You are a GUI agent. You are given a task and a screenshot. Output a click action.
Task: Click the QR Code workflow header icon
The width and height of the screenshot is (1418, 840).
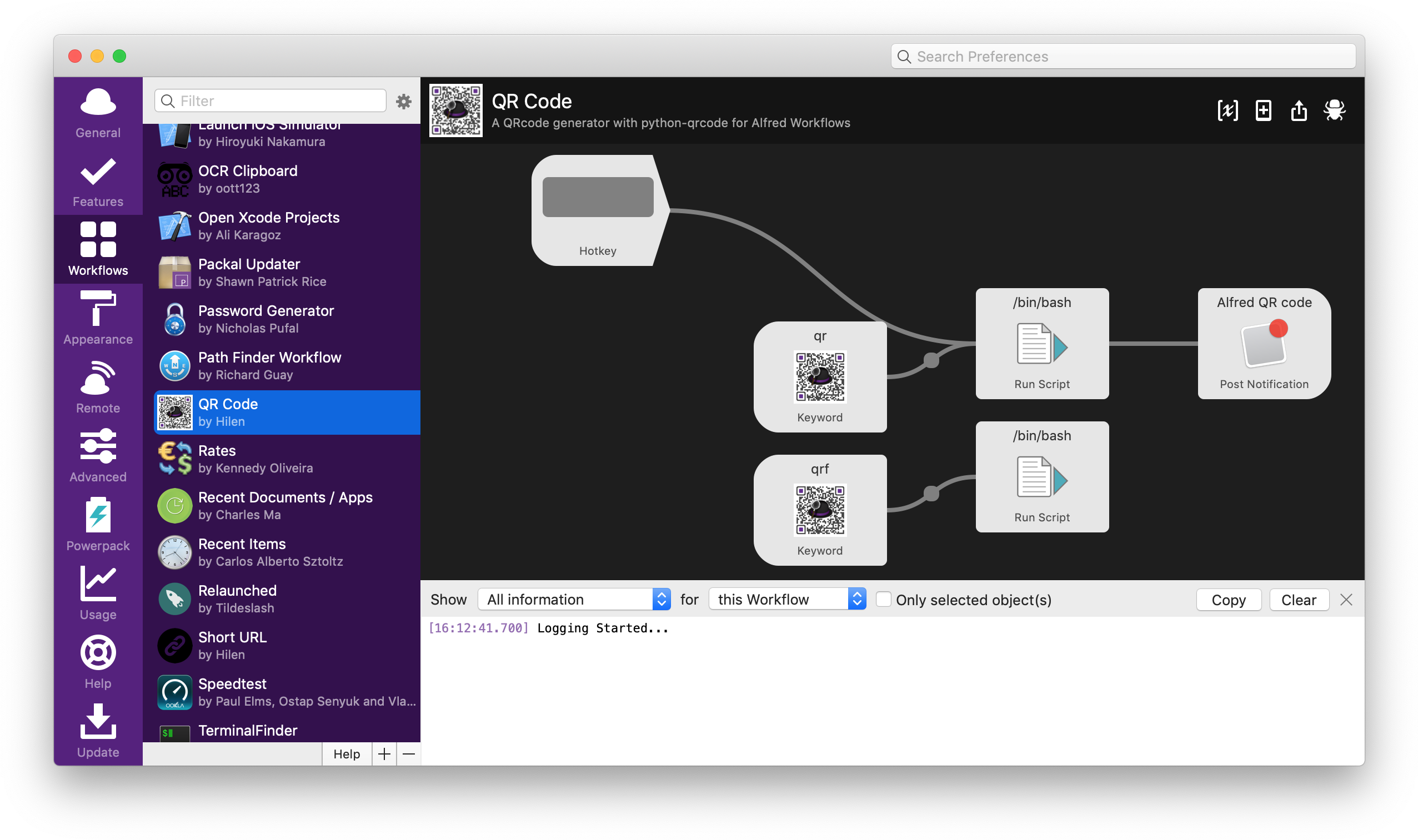[456, 110]
